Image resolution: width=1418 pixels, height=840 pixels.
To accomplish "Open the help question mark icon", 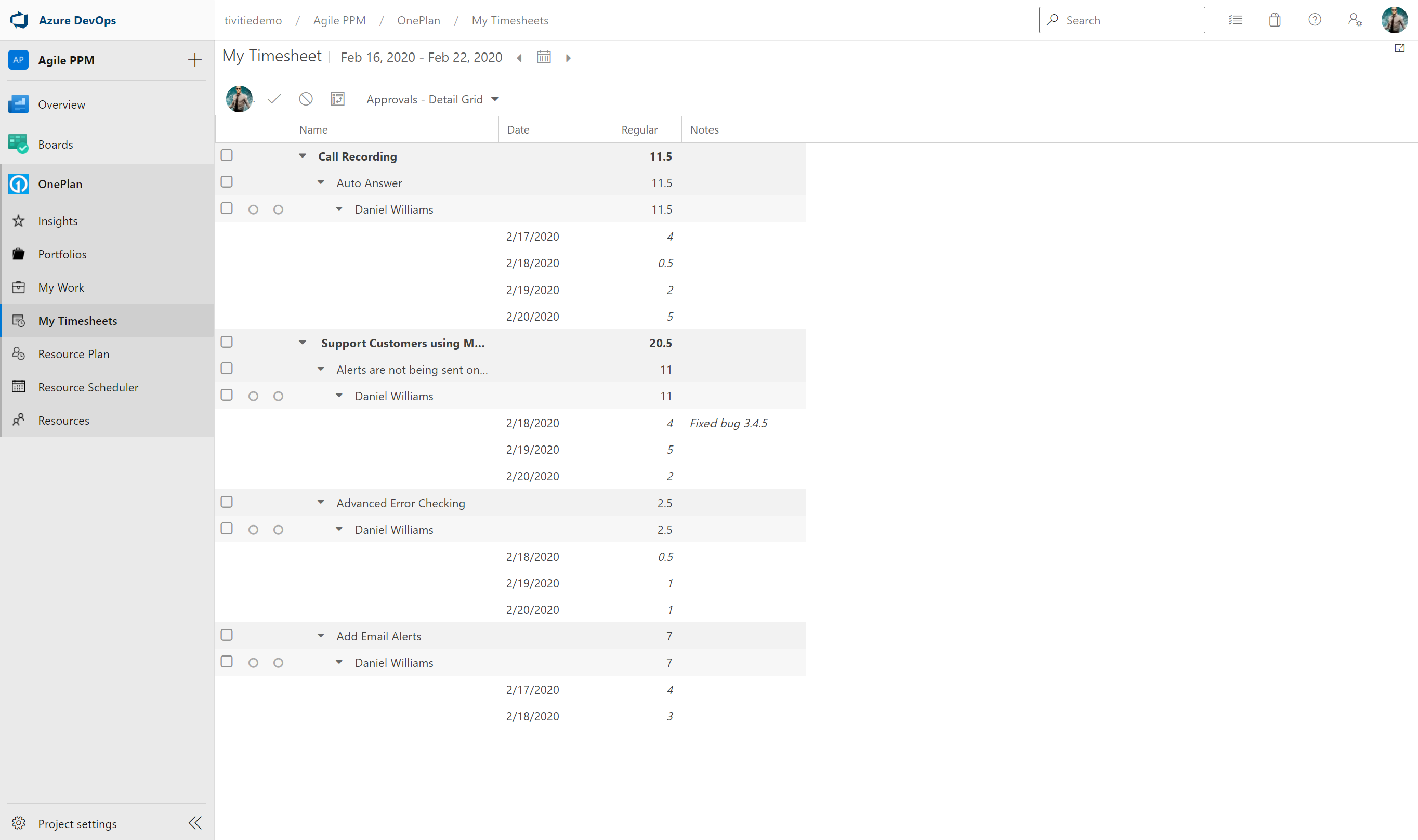I will 1315,20.
